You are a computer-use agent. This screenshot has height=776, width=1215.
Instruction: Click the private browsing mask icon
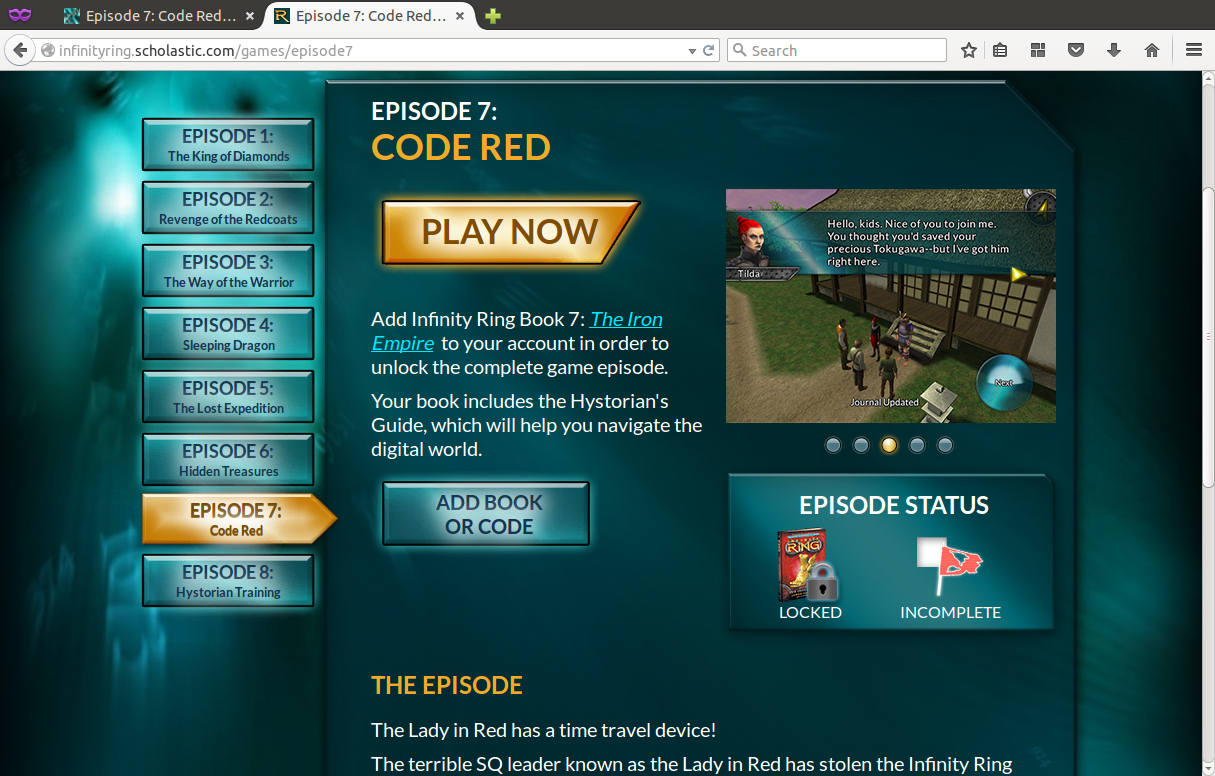[x=20, y=15]
